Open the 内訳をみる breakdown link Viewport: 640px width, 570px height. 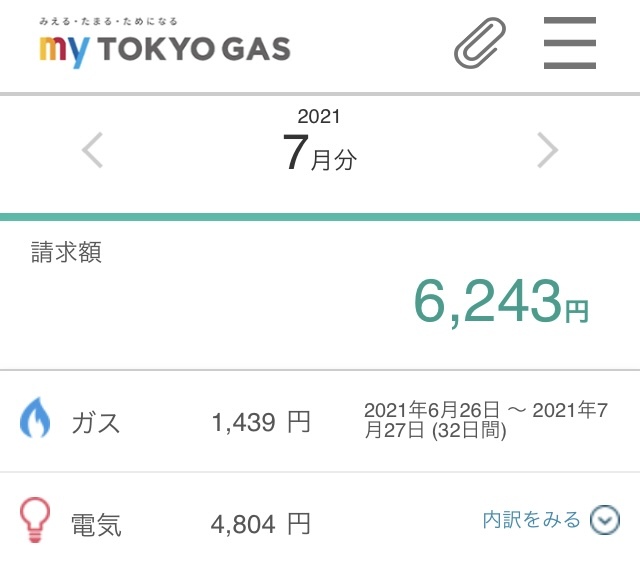(x=531, y=520)
